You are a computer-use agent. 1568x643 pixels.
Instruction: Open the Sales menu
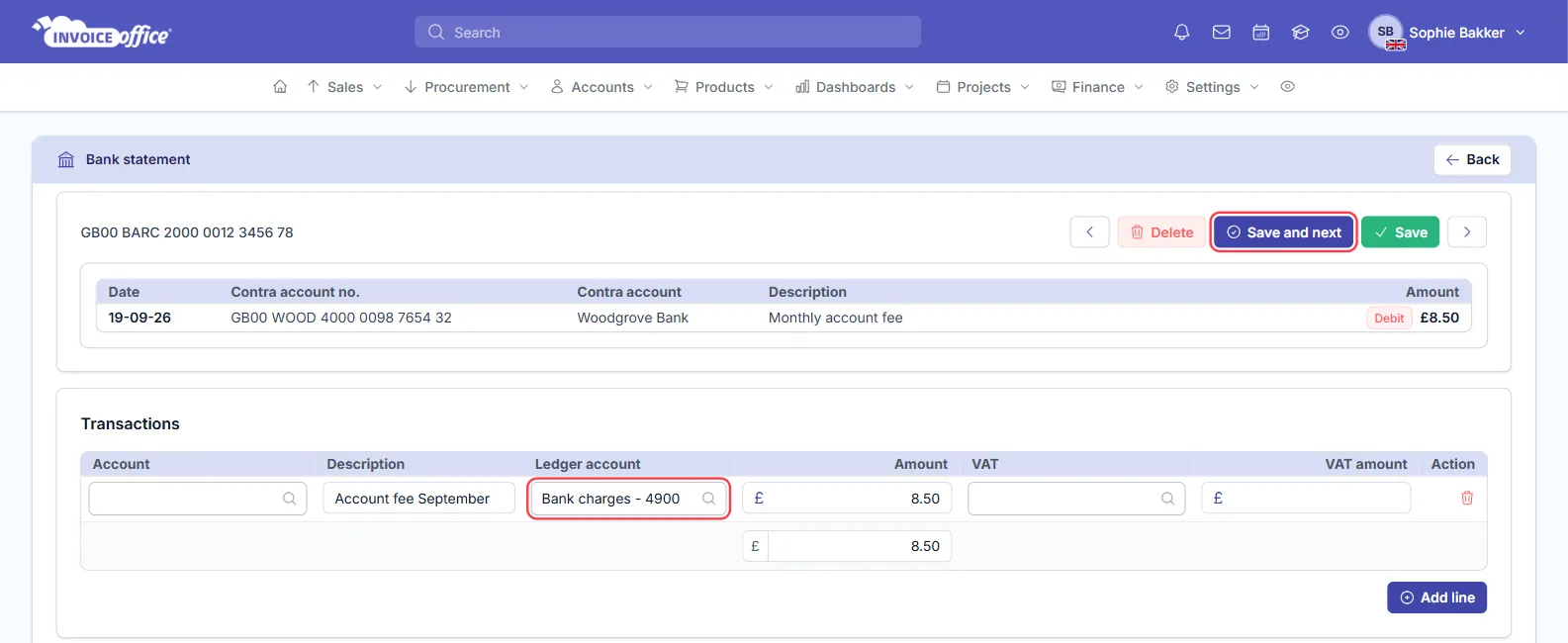(344, 87)
